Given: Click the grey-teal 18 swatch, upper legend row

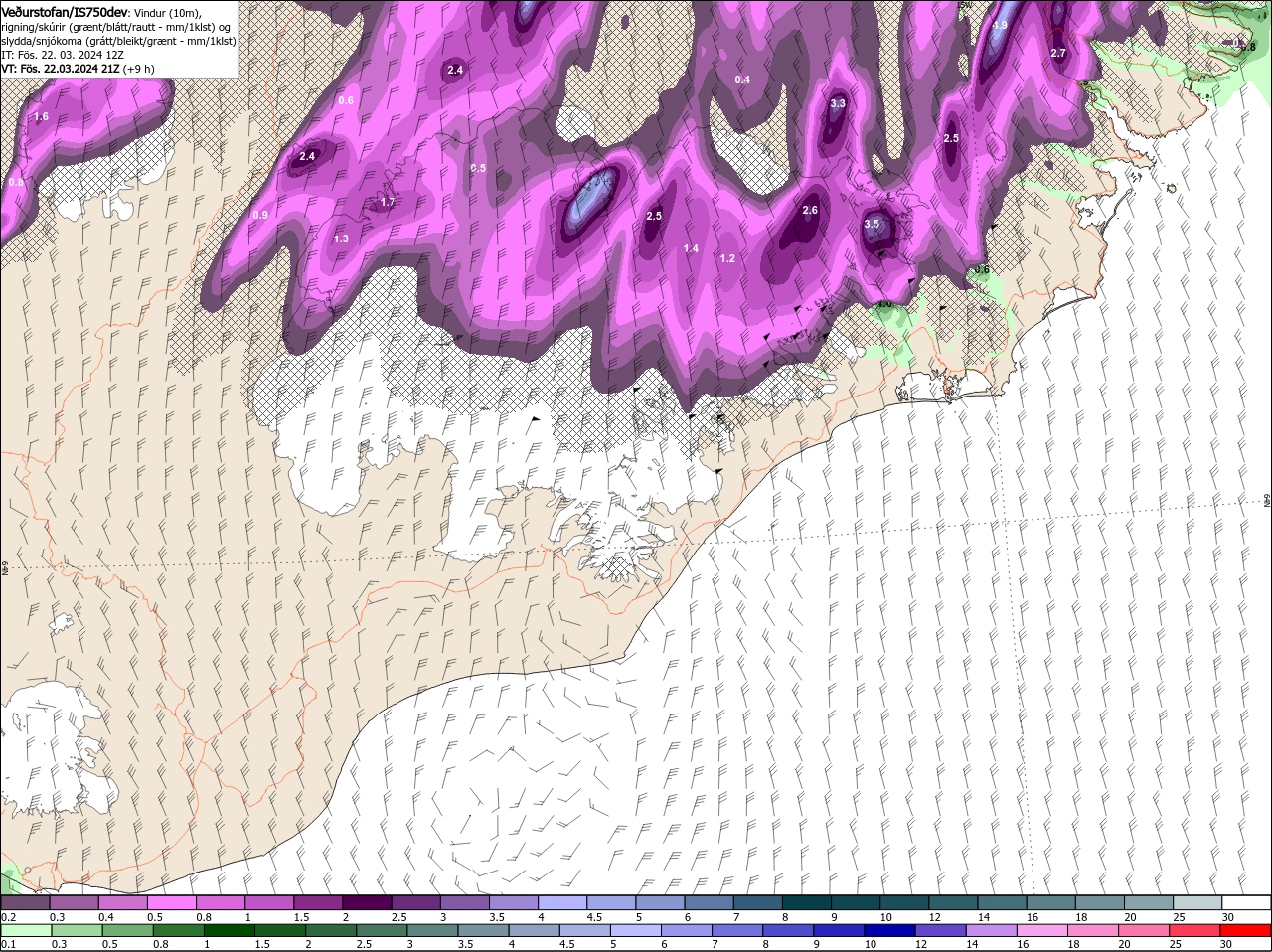Looking at the screenshot, I should [x=1100, y=902].
